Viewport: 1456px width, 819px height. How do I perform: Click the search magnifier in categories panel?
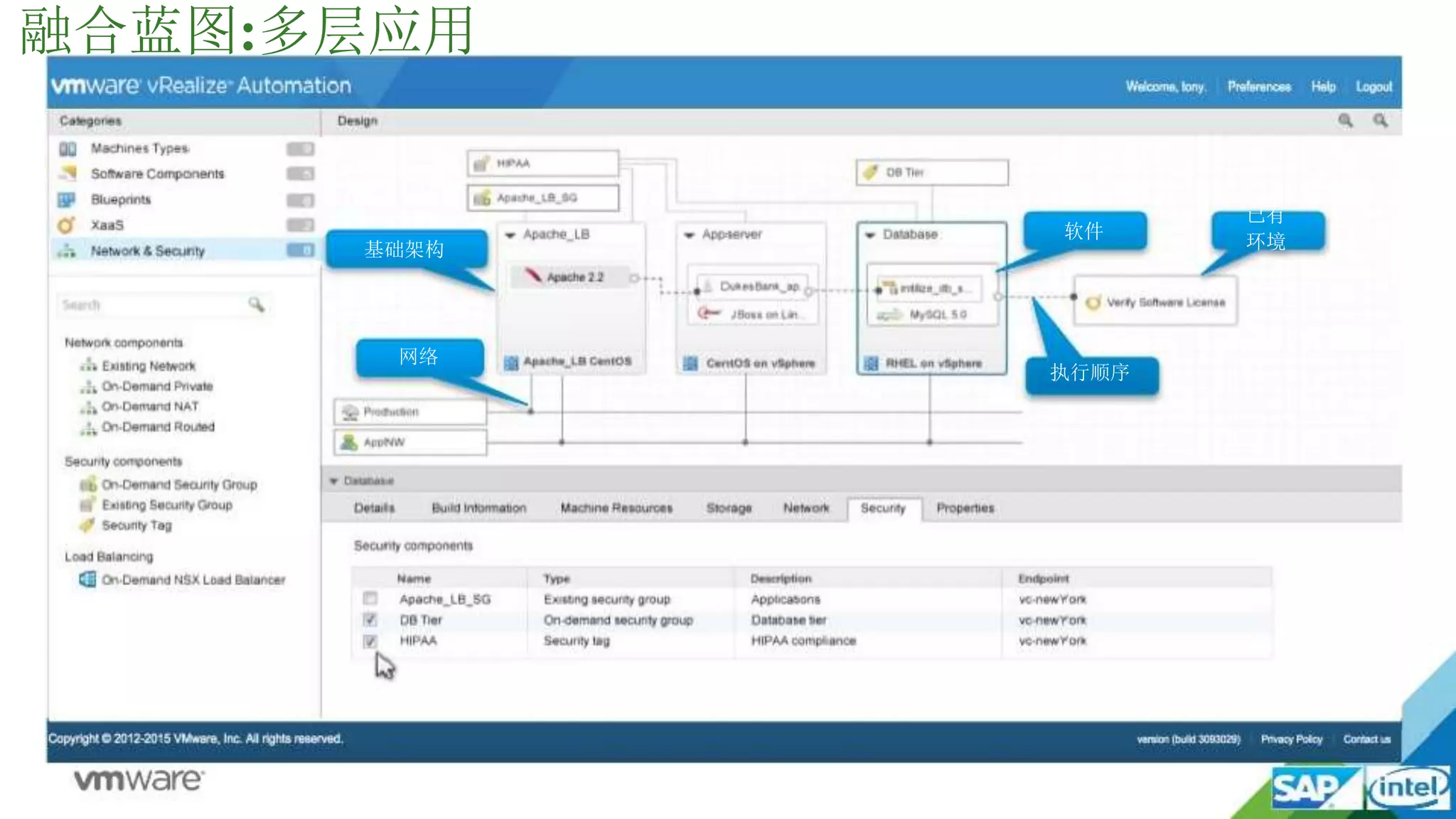256,305
